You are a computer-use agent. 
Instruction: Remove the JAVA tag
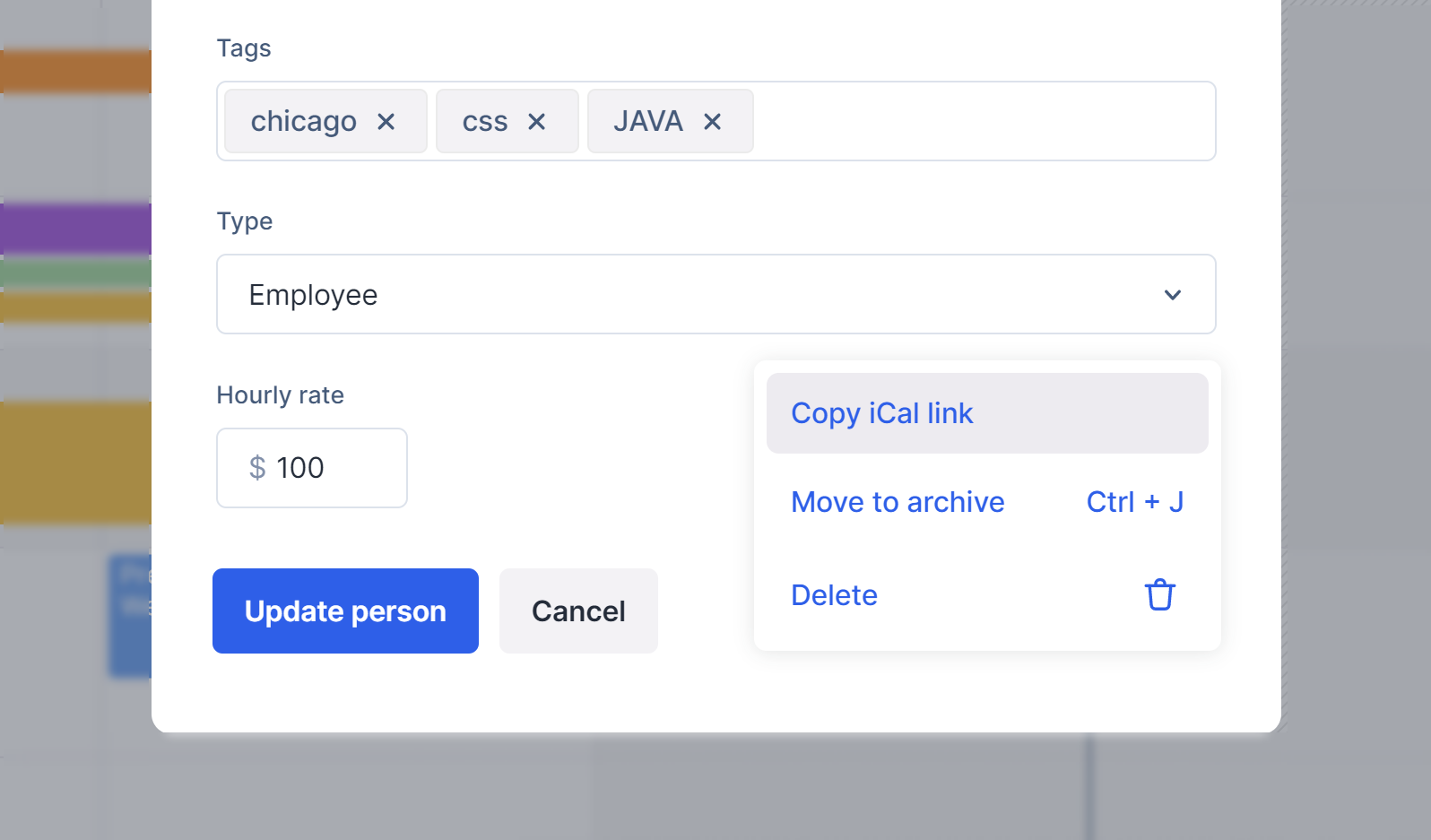tap(712, 121)
